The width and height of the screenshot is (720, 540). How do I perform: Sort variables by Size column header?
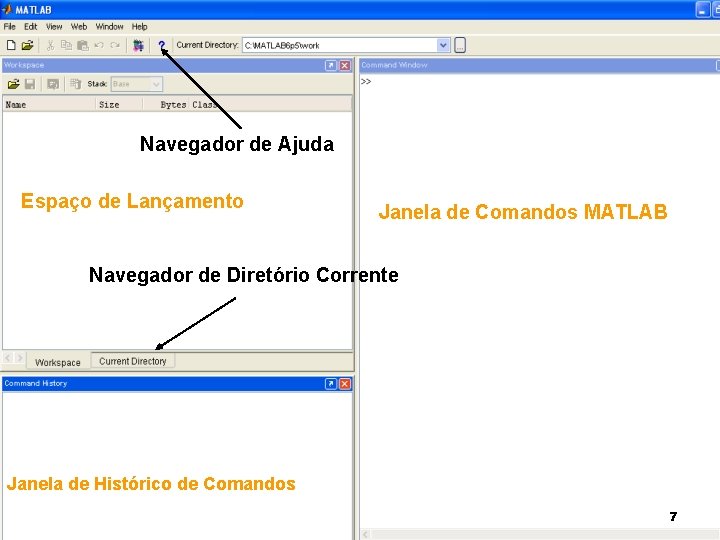point(119,105)
